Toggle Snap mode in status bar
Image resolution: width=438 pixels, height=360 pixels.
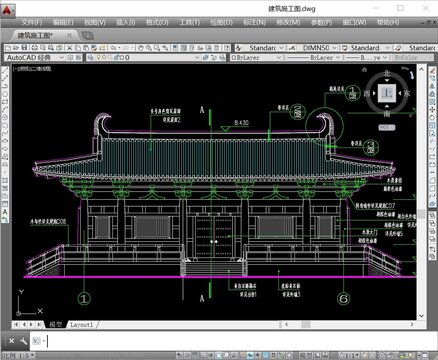click(187, 355)
